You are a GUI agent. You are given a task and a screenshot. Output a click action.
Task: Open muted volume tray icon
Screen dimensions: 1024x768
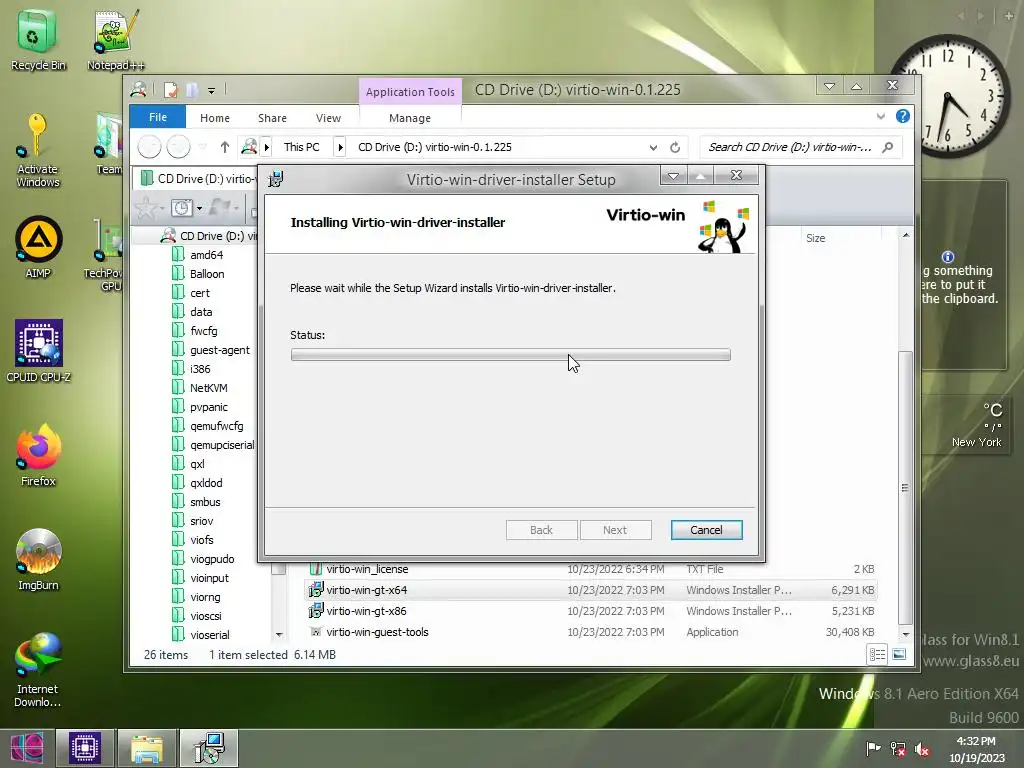pyautogui.click(x=922, y=748)
